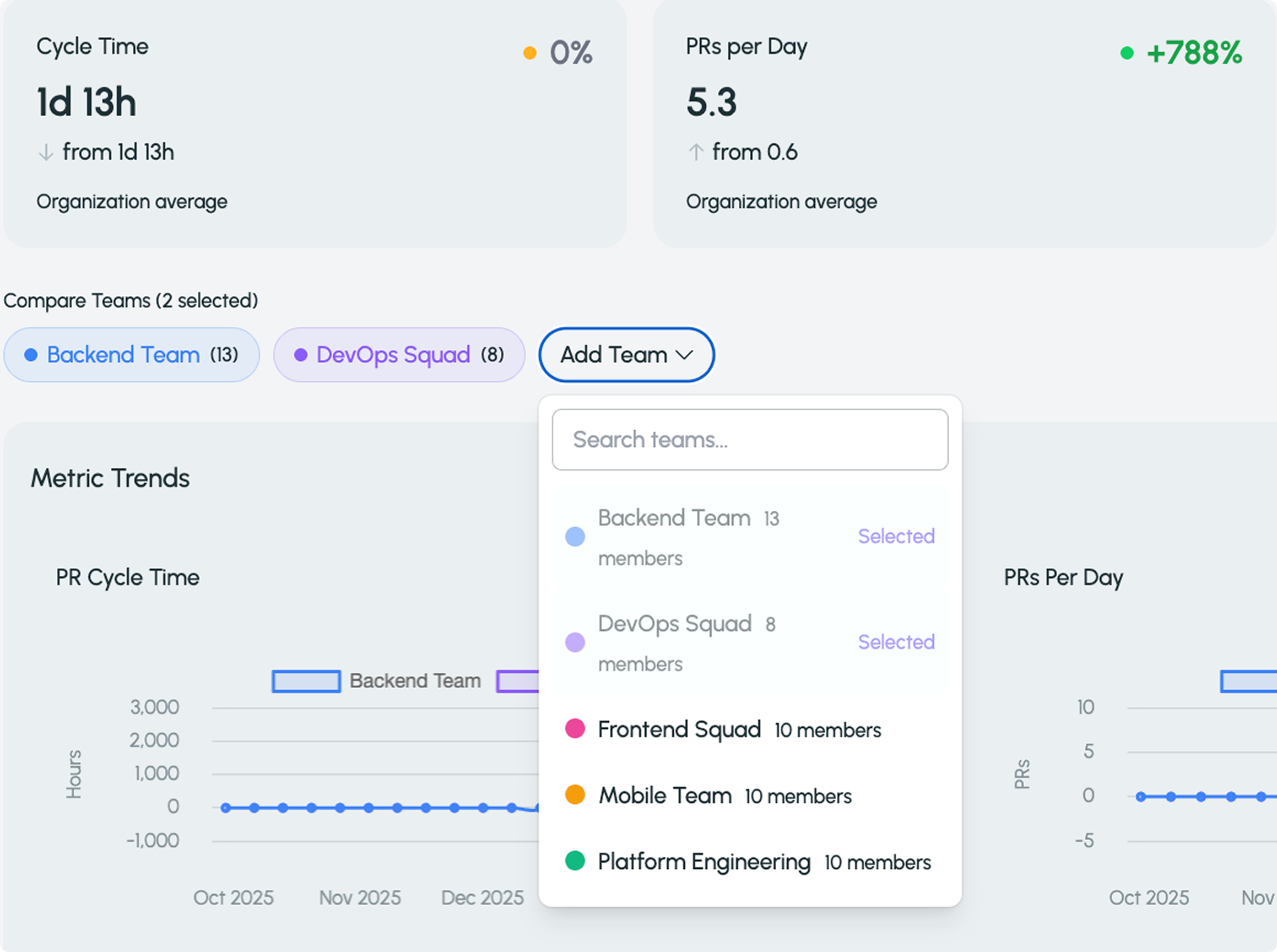Remove the Backend Team chip from the comparison
1277x952 pixels.
[131, 354]
